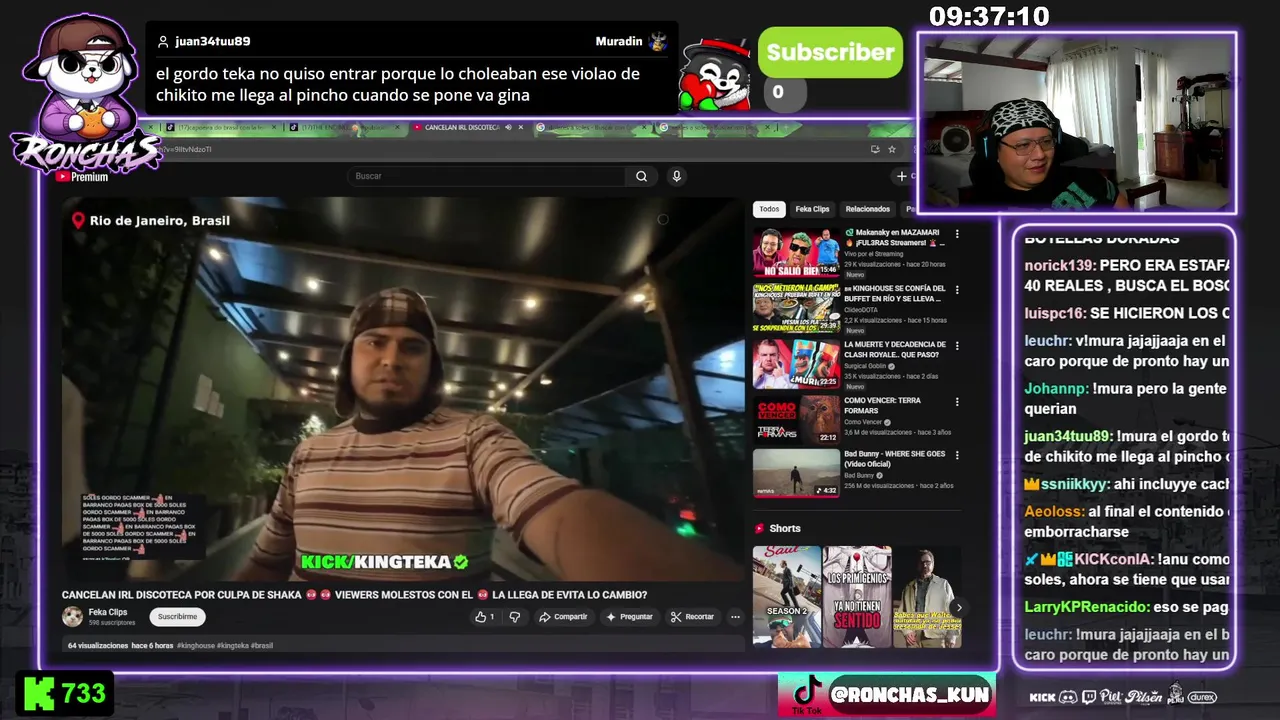Screen dimensions: 1280x720
Task: Open Makanaky en MAZAMARI video thumbnail
Action: [x=796, y=253]
